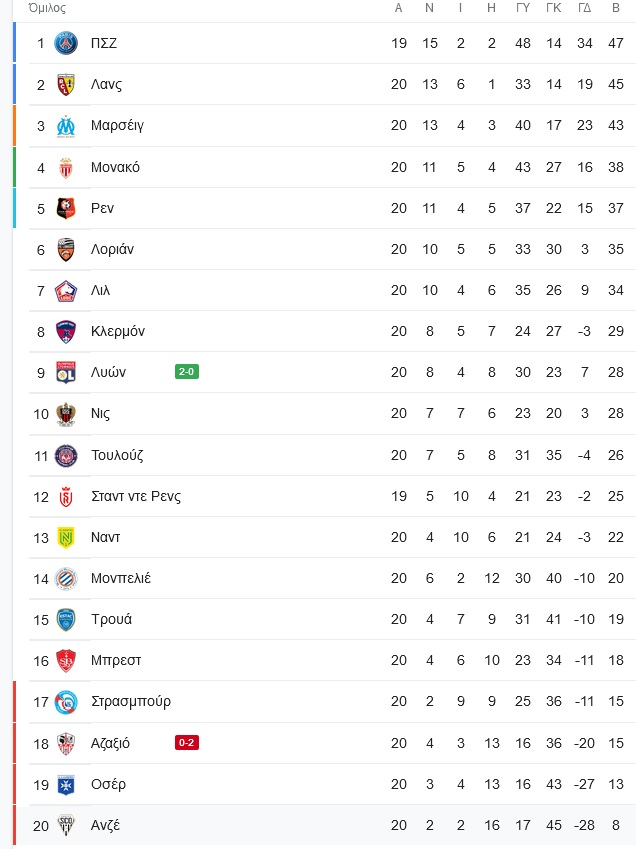Open the green 2-0 live score badge
The width and height of the screenshot is (636, 849).
187,372
